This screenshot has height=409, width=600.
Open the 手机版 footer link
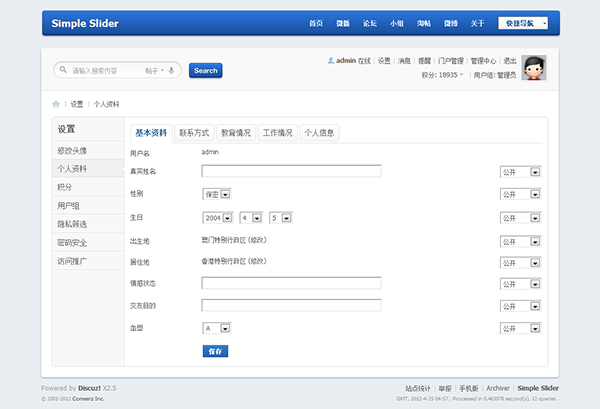coord(469,388)
